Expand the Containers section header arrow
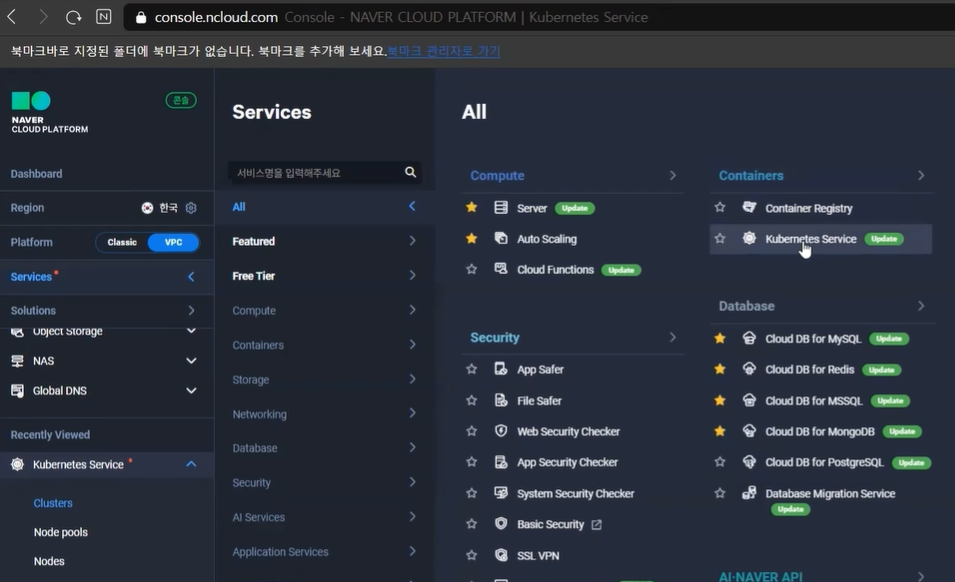955x582 pixels. (921, 175)
